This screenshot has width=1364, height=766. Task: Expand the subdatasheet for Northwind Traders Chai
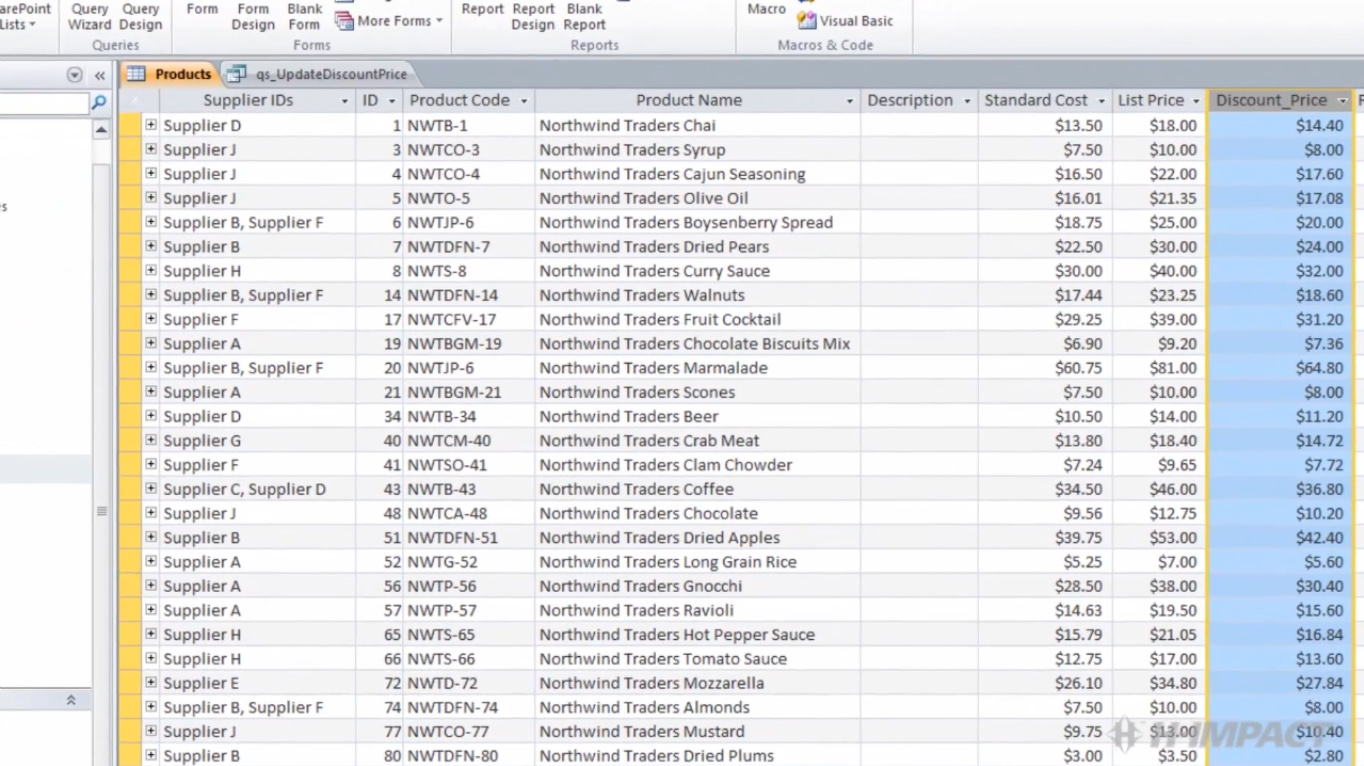click(150, 125)
